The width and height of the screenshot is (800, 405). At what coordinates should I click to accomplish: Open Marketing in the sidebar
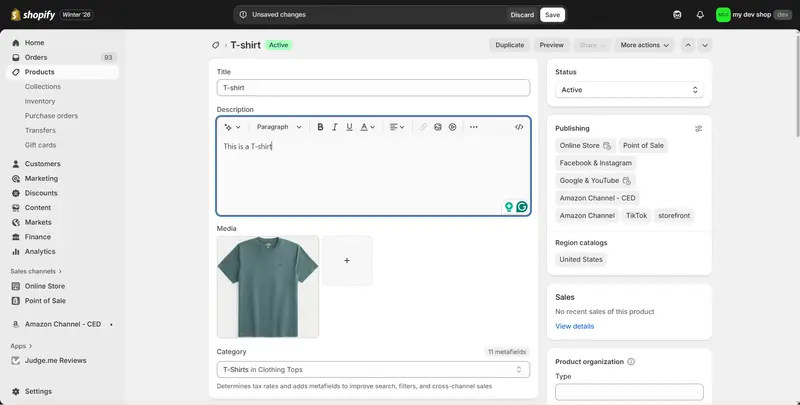click(41, 179)
